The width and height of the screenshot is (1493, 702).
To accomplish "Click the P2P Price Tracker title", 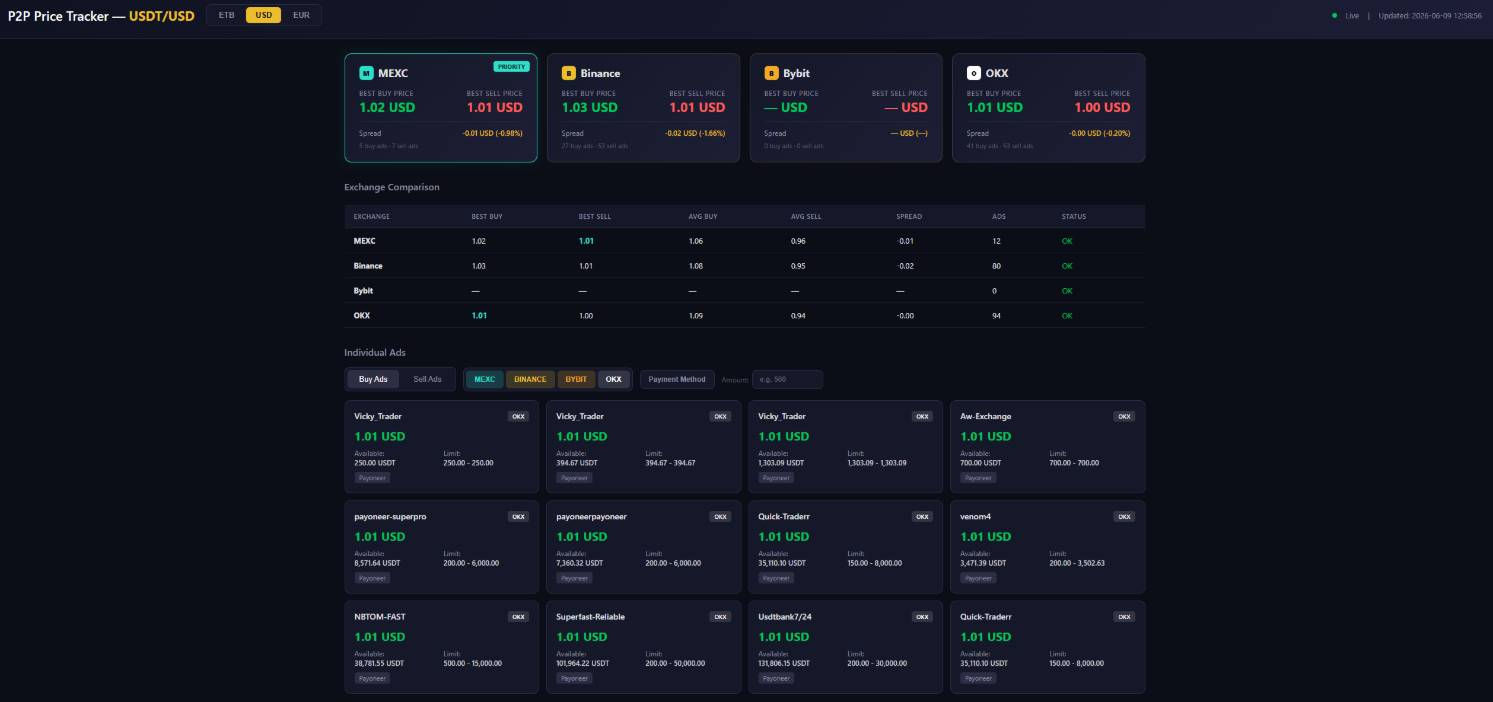I will click(x=101, y=16).
